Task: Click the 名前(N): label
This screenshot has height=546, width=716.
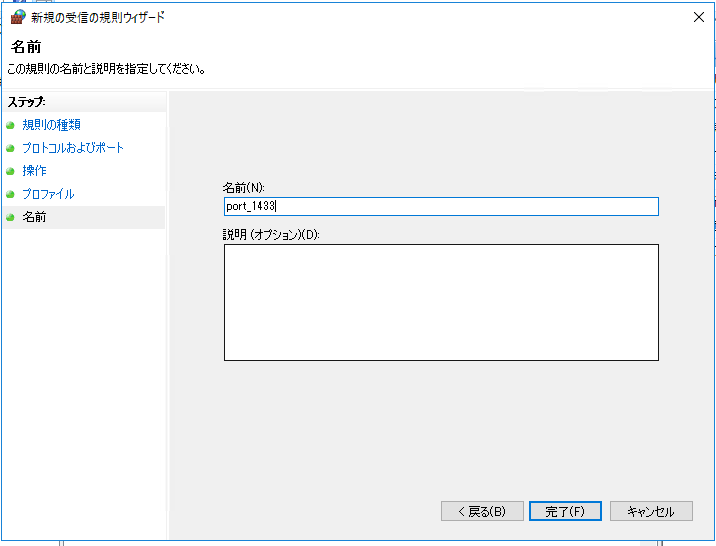Action: pyautogui.click(x=243, y=188)
